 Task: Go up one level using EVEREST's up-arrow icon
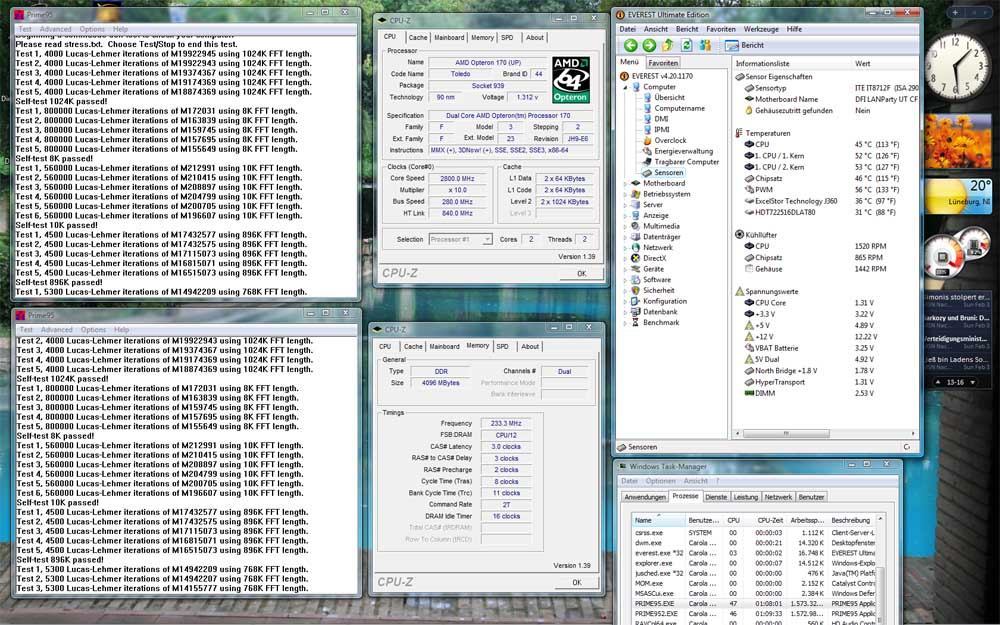click(x=668, y=45)
